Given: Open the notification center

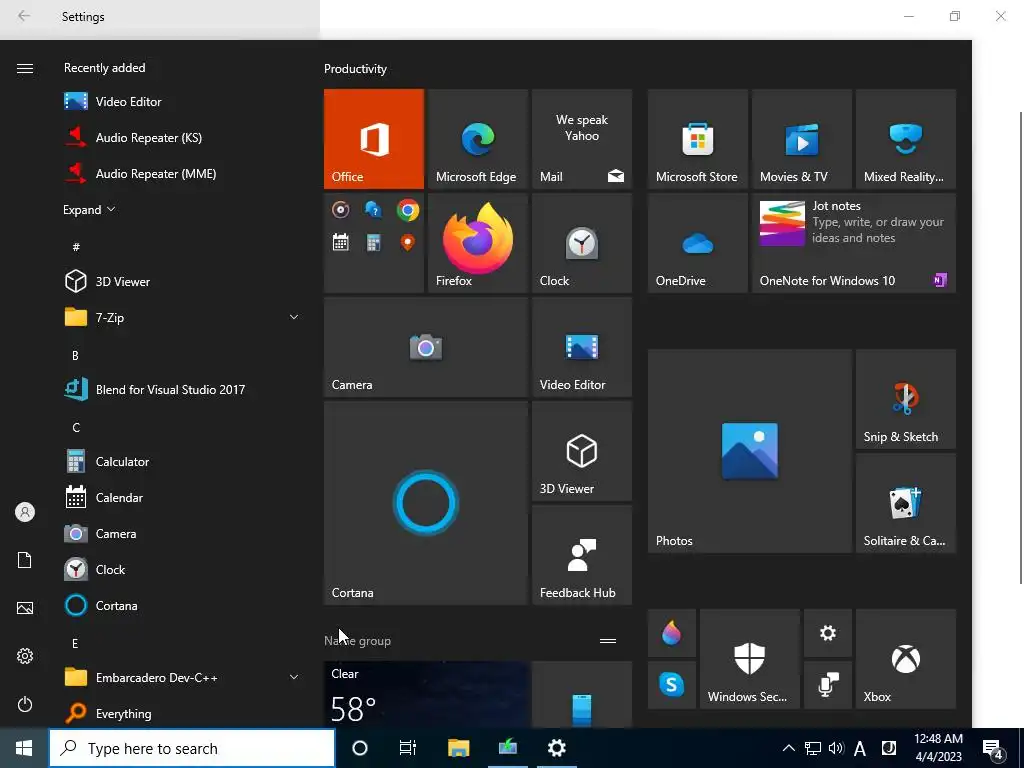Looking at the screenshot, I should pos(993,749).
